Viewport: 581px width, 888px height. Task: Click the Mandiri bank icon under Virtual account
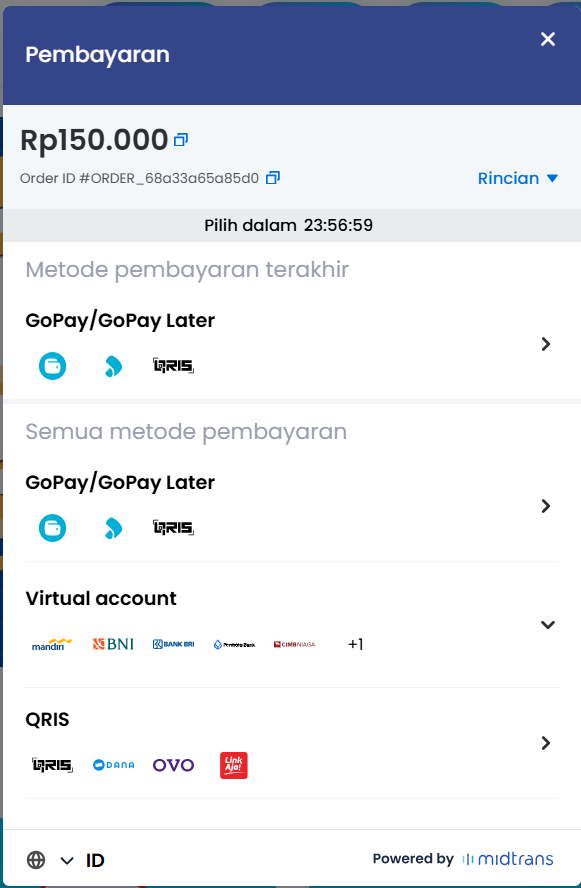pos(51,643)
